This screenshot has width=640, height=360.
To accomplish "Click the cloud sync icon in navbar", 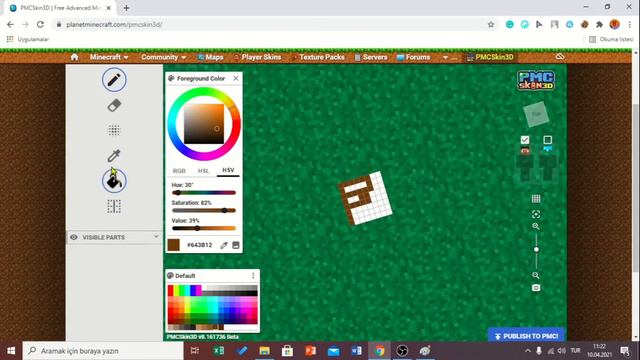I will (x=560, y=57).
